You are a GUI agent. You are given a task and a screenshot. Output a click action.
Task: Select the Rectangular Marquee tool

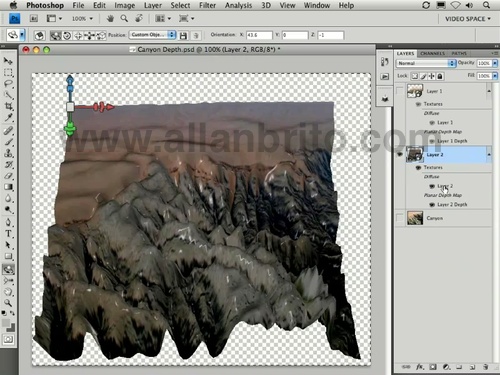[x=8, y=72]
